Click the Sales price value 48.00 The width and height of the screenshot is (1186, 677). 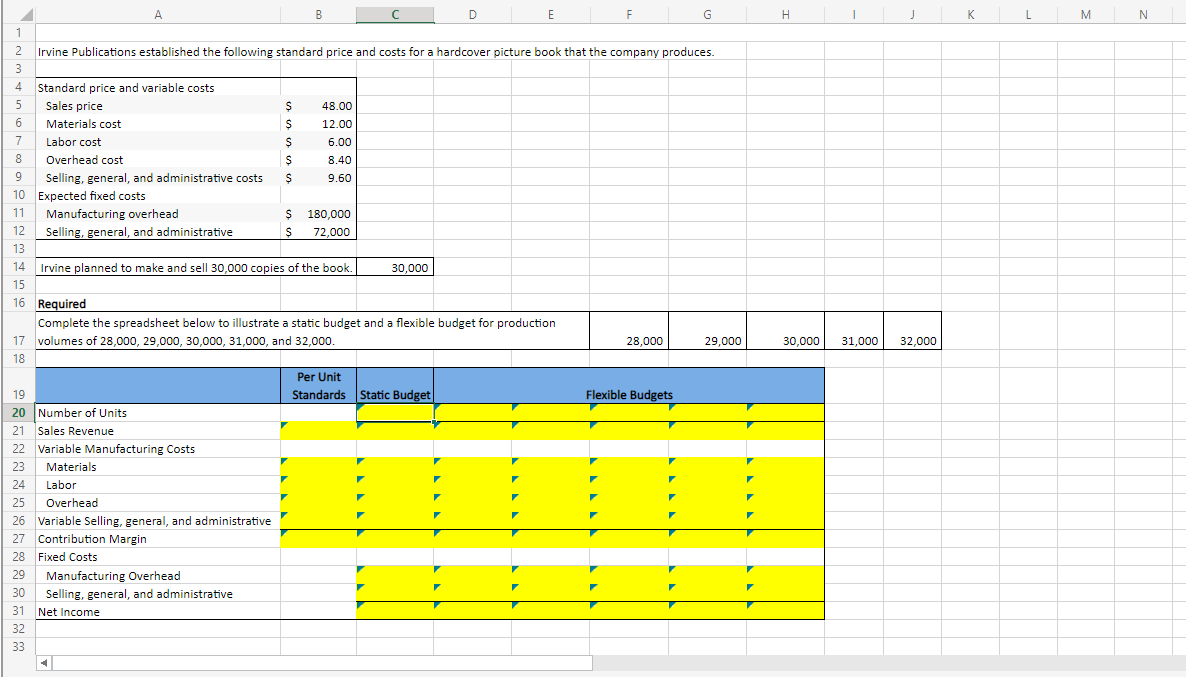(318, 106)
